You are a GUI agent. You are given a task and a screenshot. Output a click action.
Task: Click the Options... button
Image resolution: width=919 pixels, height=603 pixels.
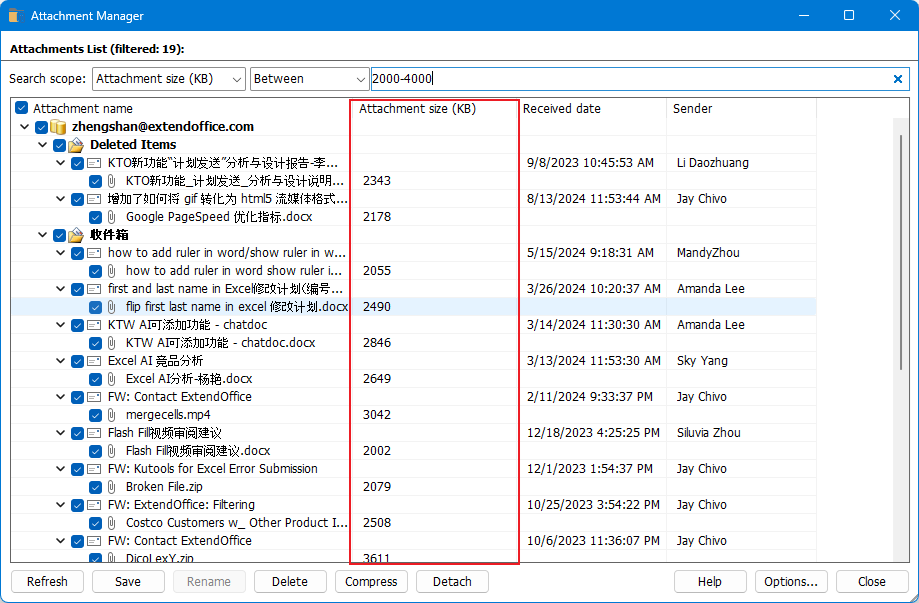coord(791,581)
